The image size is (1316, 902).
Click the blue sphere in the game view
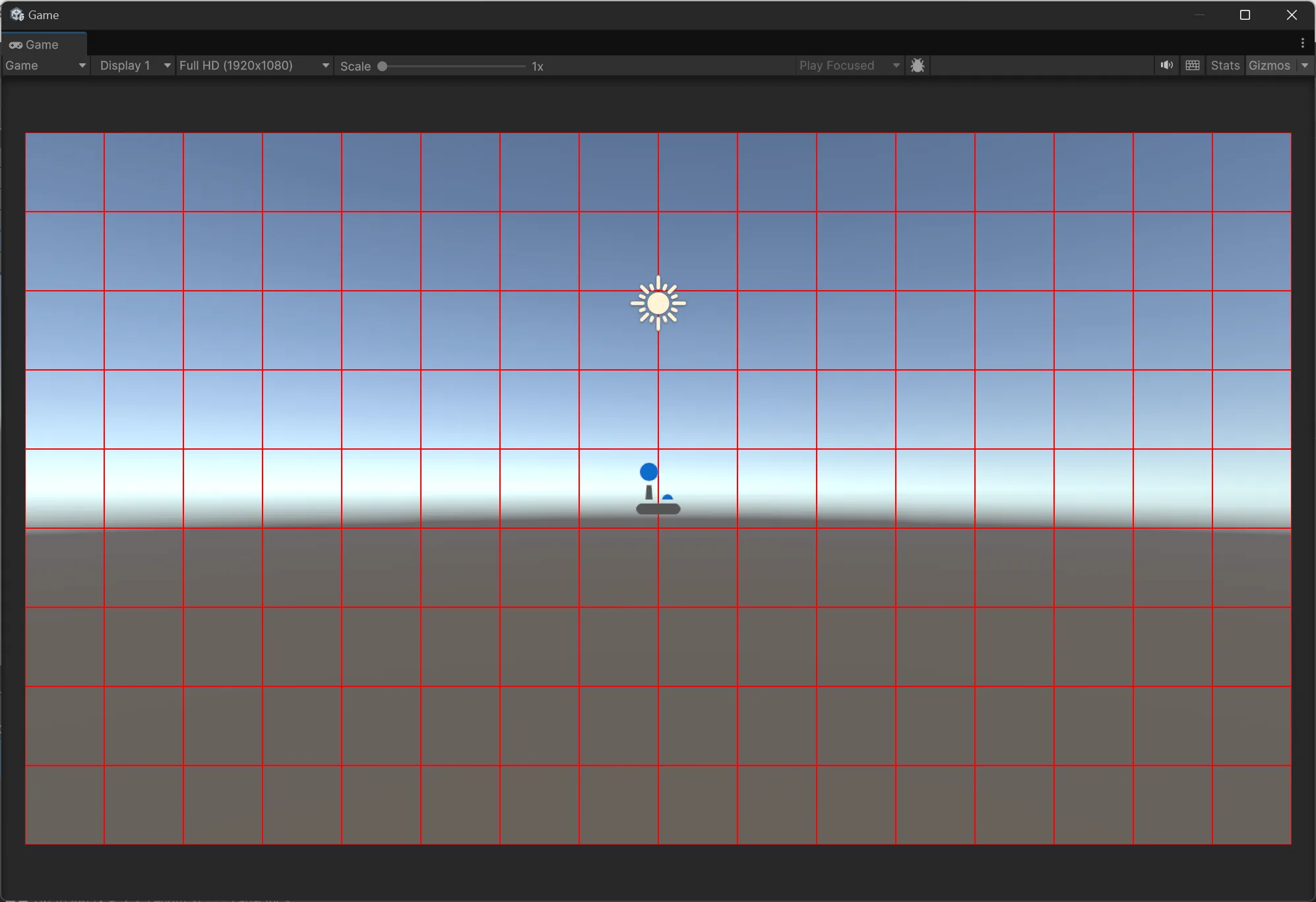(x=648, y=472)
